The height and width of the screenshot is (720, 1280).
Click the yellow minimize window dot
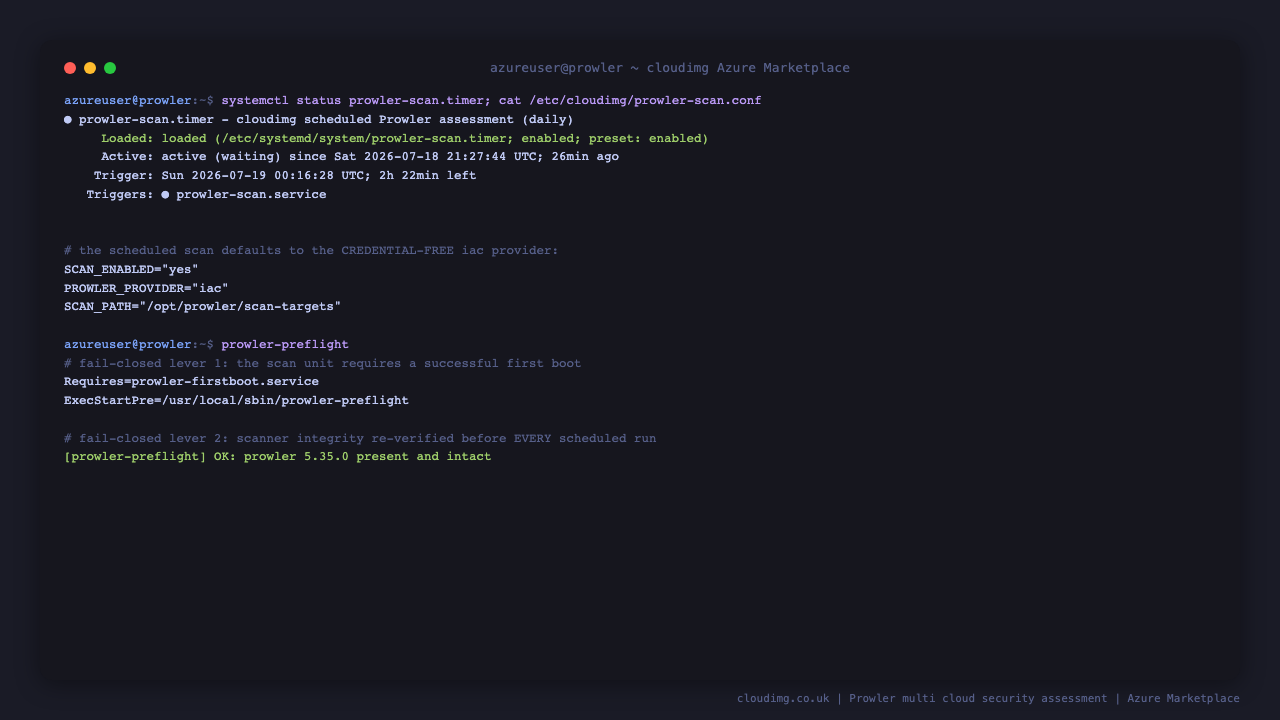pos(90,68)
